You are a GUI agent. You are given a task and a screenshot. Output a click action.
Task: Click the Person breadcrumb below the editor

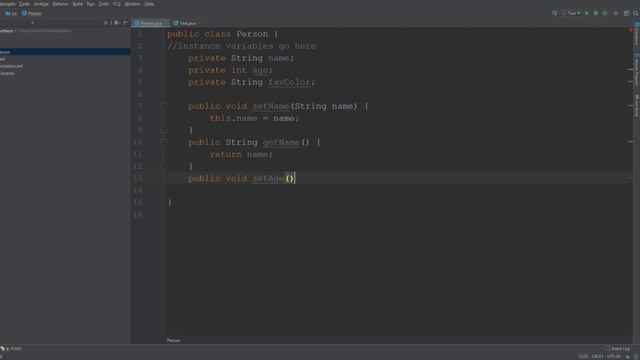tap(173, 340)
